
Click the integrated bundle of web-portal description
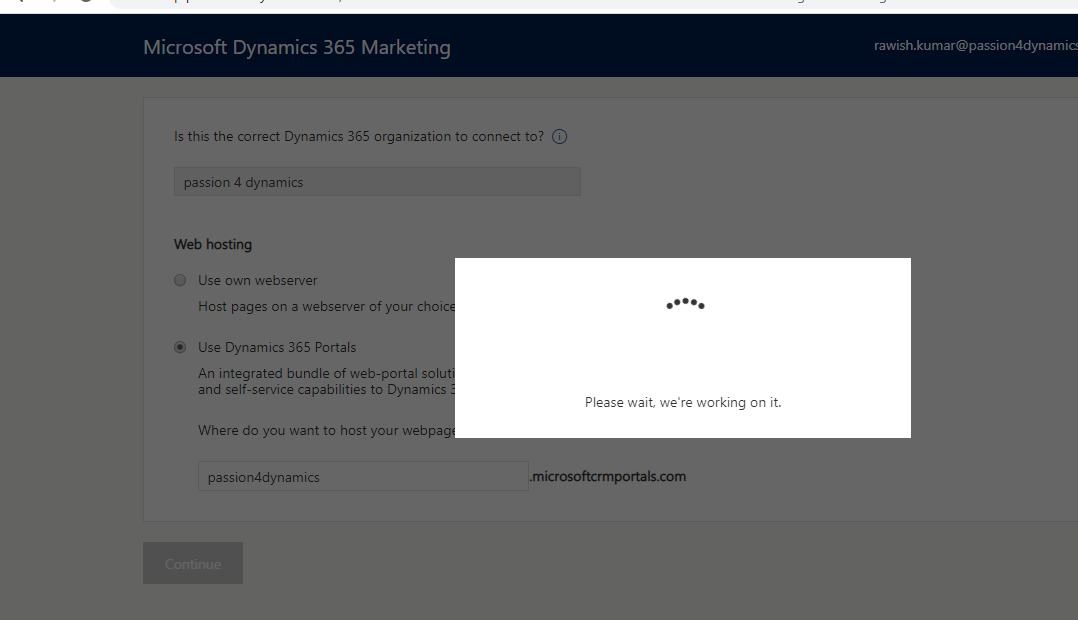[326, 374]
